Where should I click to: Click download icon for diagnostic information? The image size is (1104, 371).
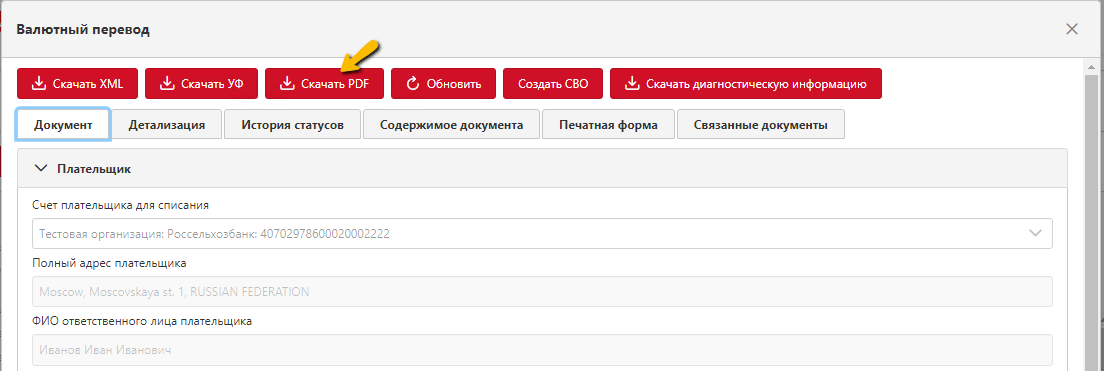(x=632, y=84)
